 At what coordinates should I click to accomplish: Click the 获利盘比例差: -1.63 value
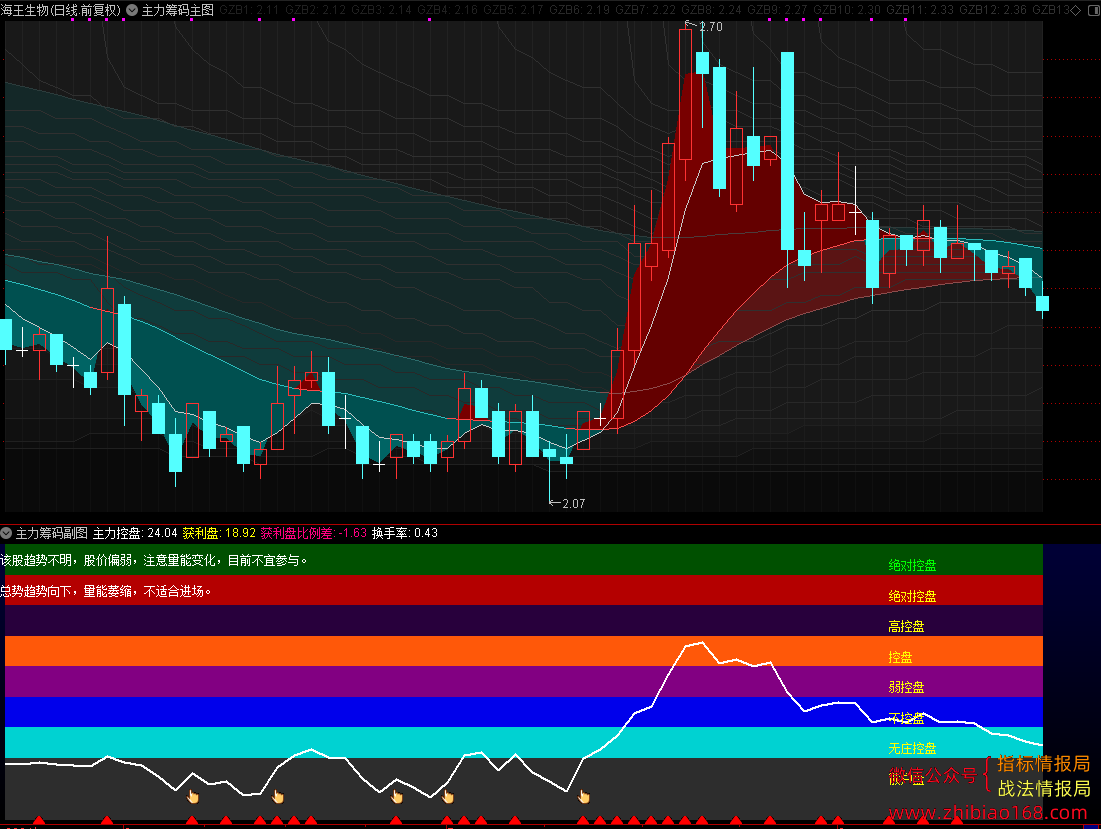point(314,533)
